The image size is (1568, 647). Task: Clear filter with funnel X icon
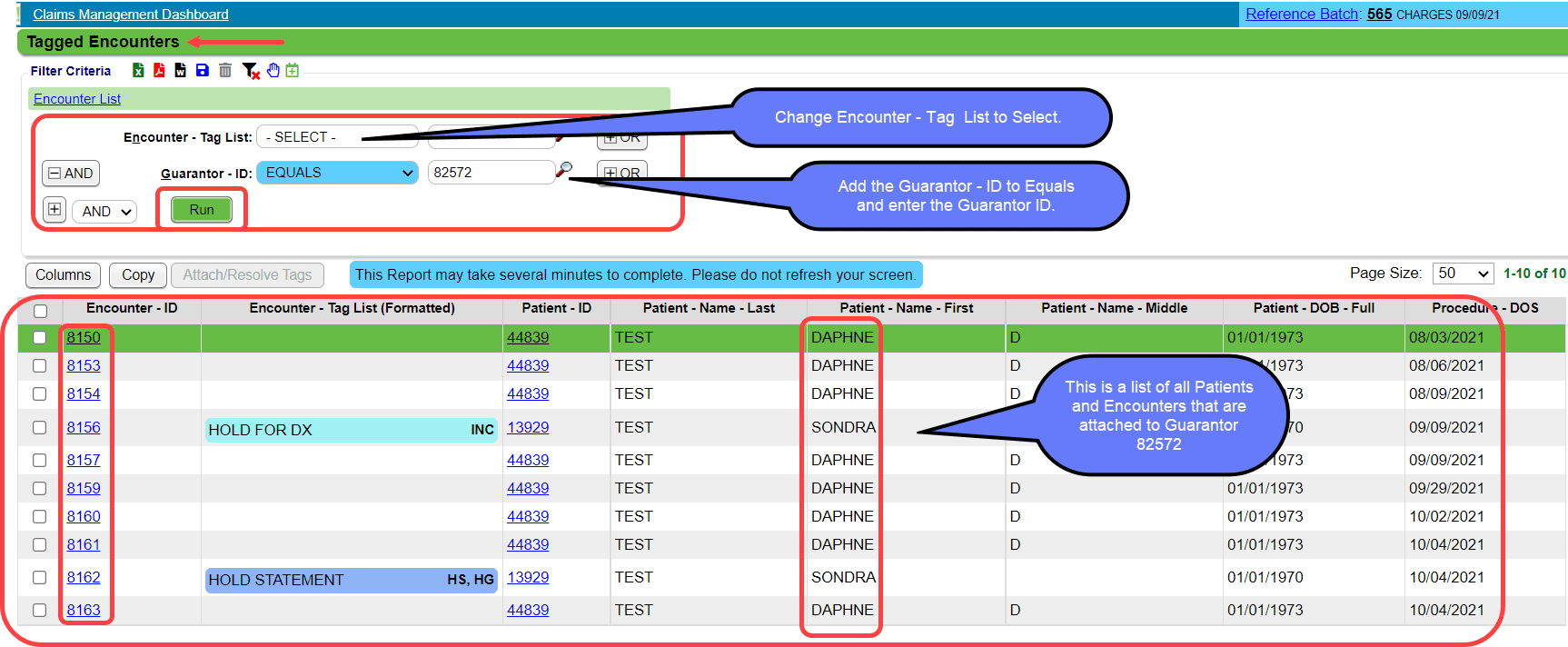[251, 71]
